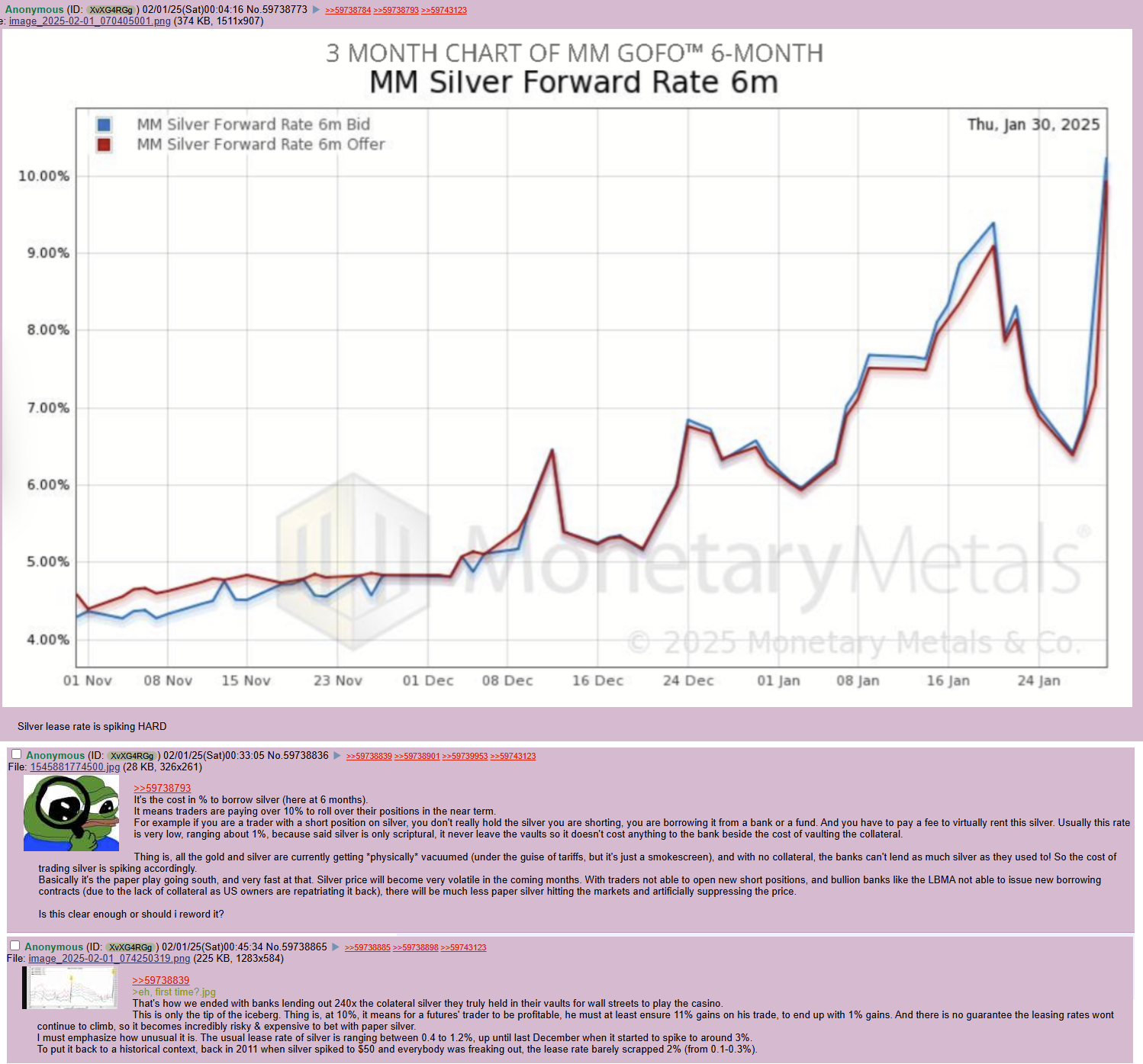Click the '24 Jan' x-axis label
The width and height of the screenshot is (1143, 1064).
(x=1039, y=680)
